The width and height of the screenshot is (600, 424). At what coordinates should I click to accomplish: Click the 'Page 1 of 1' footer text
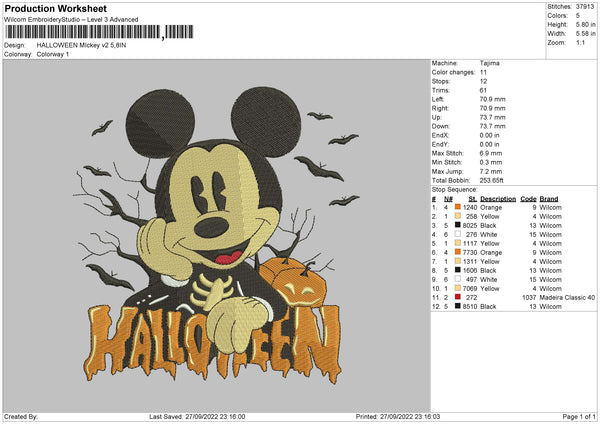(x=579, y=416)
